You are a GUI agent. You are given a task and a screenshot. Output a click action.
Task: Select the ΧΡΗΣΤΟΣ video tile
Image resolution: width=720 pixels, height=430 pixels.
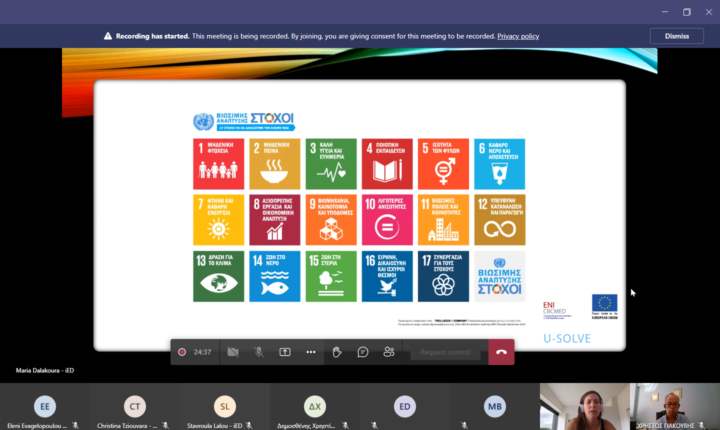point(675,407)
